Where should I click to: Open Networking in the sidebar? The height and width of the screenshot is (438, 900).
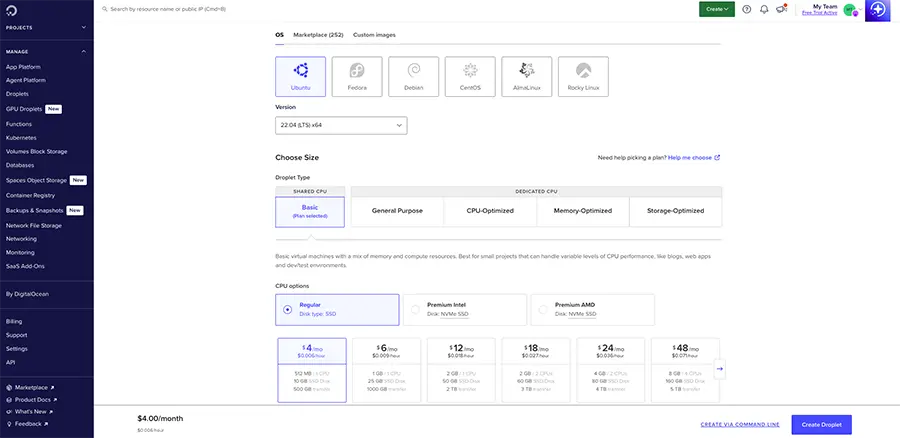tap(21, 239)
